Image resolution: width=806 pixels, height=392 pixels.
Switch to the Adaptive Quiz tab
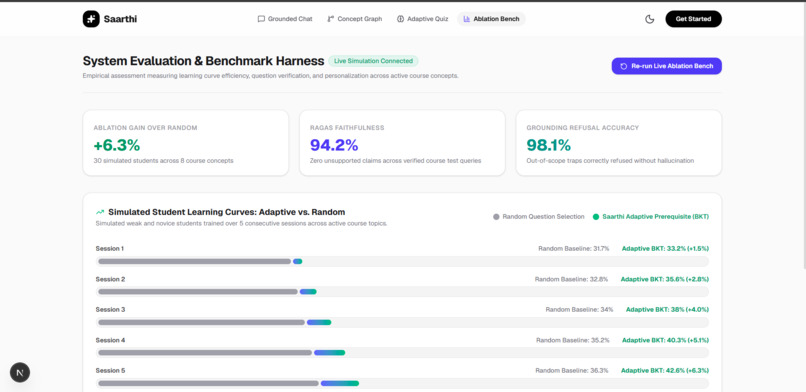[x=423, y=19]
